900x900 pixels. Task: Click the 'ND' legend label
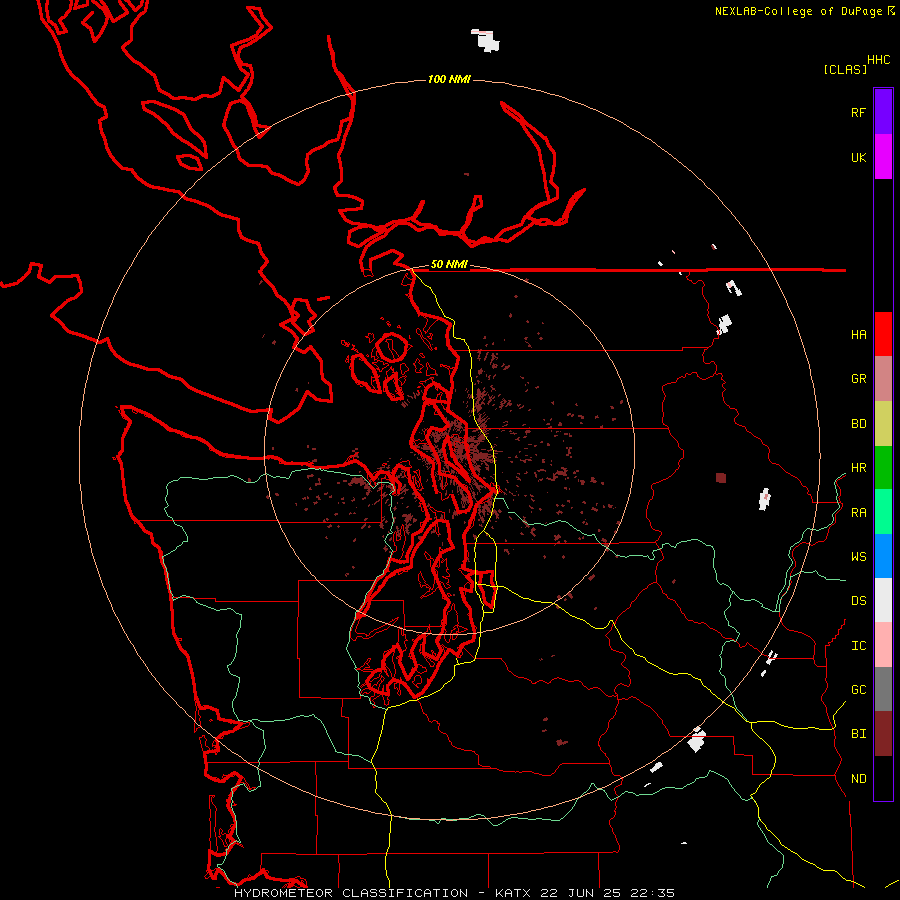(858, 779)
